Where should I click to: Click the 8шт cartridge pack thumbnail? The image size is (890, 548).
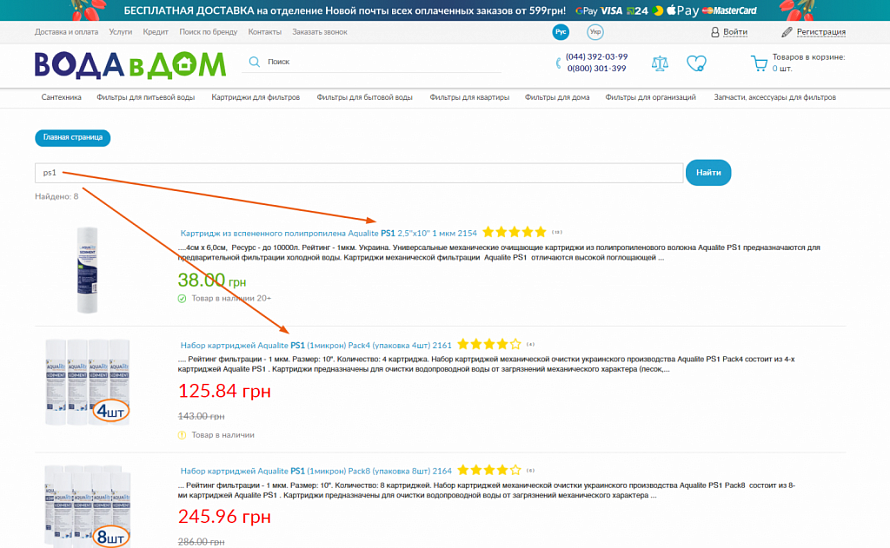[88, 505]
